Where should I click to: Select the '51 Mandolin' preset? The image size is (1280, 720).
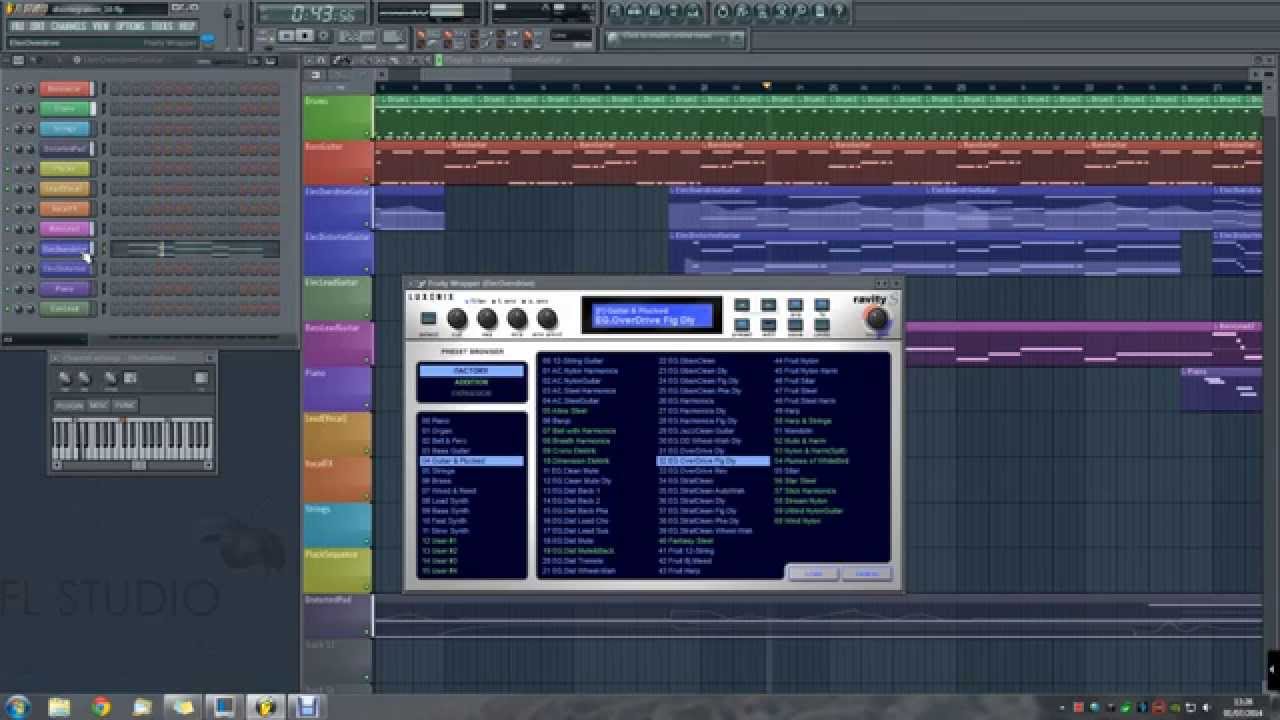tap(794, 431)
